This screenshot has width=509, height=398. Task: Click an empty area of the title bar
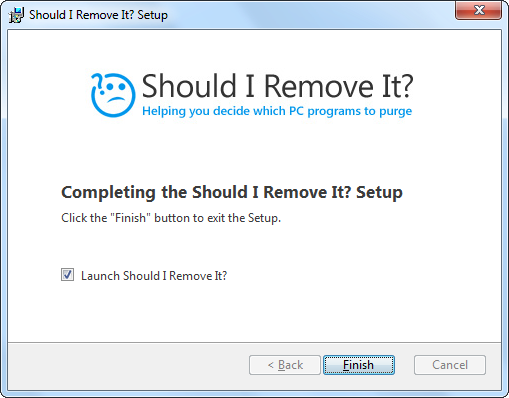point(310,15)
